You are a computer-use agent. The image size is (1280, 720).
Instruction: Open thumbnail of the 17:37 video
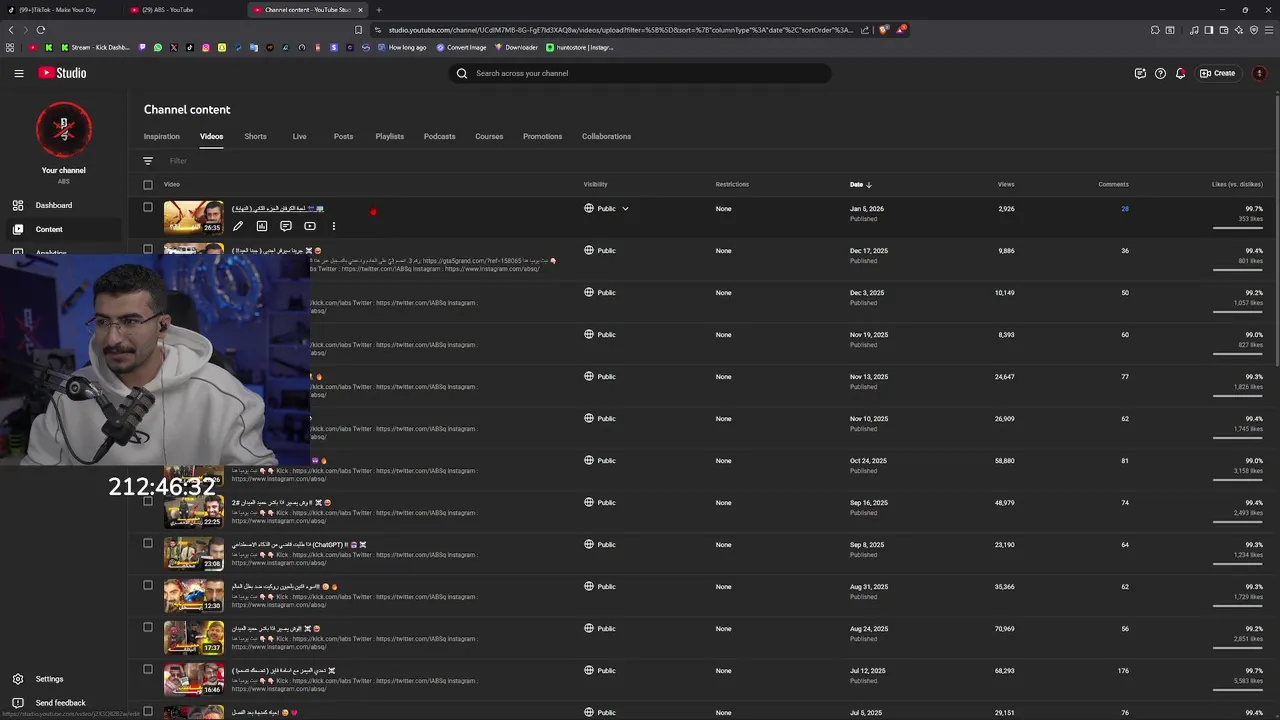pos(194,637)
